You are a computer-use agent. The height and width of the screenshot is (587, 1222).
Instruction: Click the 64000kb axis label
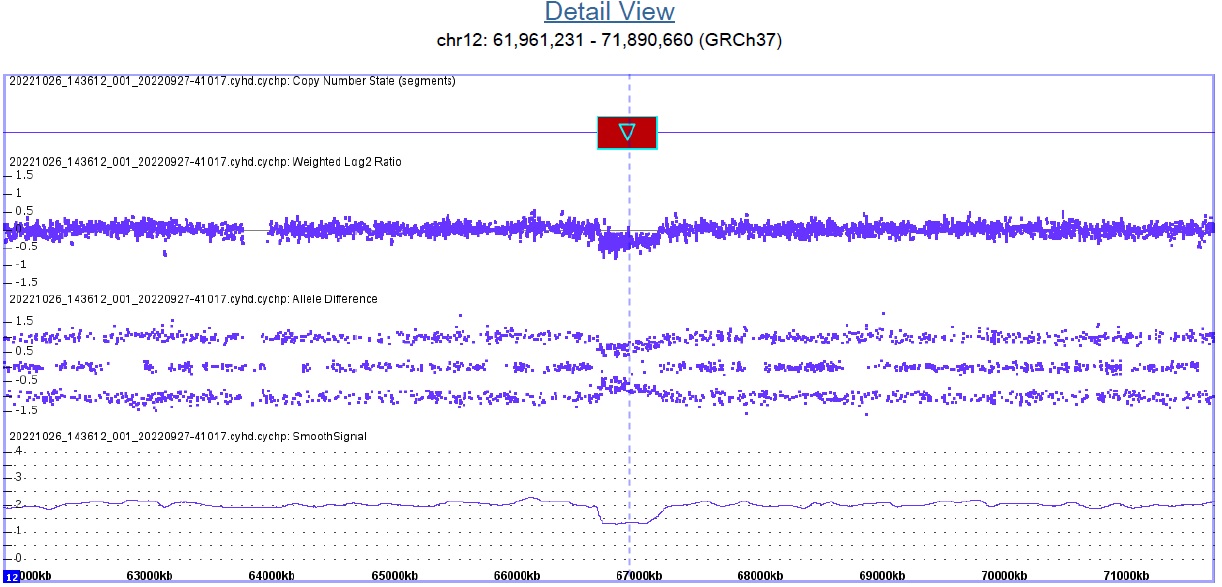[272, 576]
